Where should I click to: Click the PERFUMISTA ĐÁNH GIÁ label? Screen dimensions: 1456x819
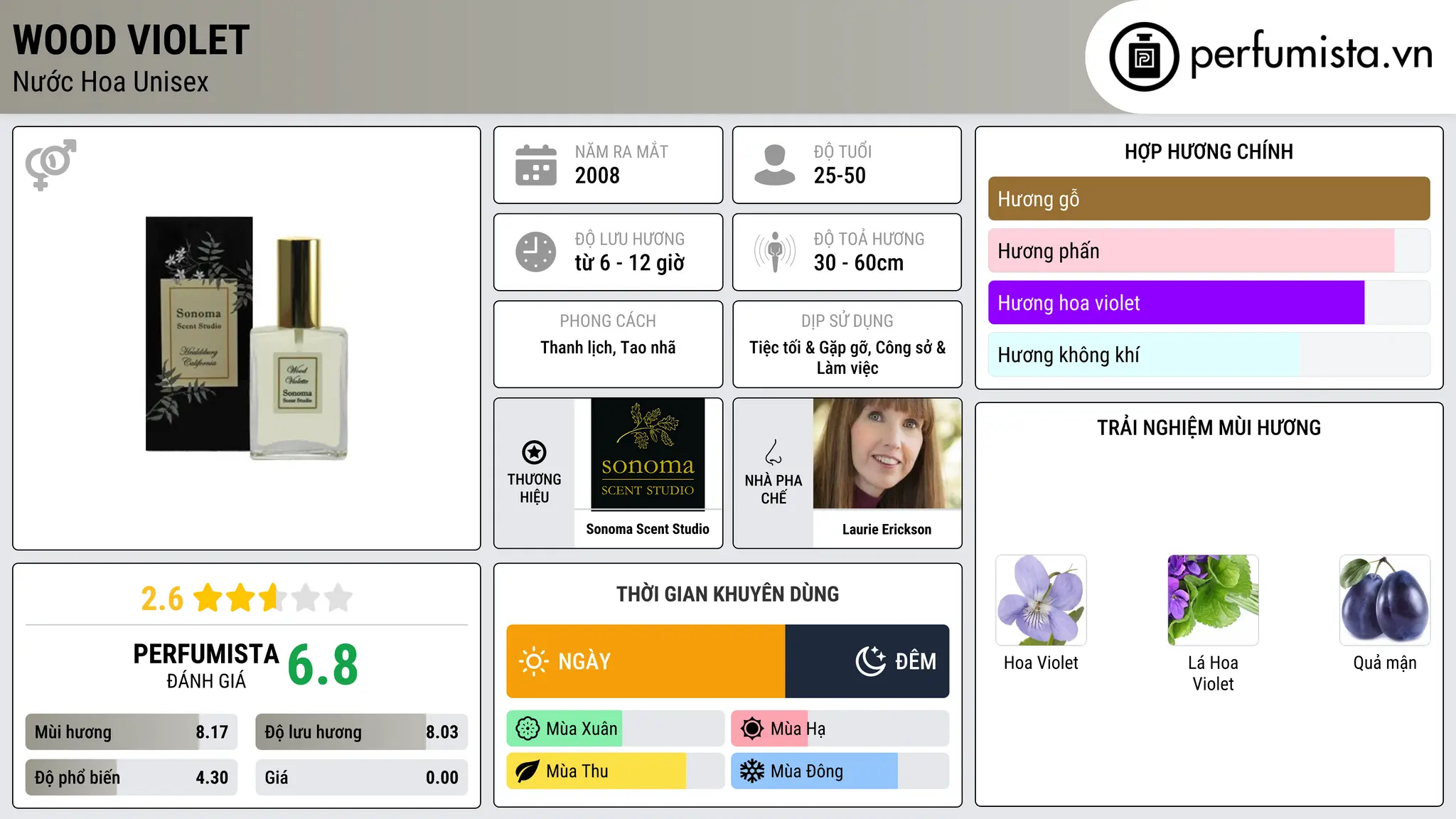(x=206, y=666)
